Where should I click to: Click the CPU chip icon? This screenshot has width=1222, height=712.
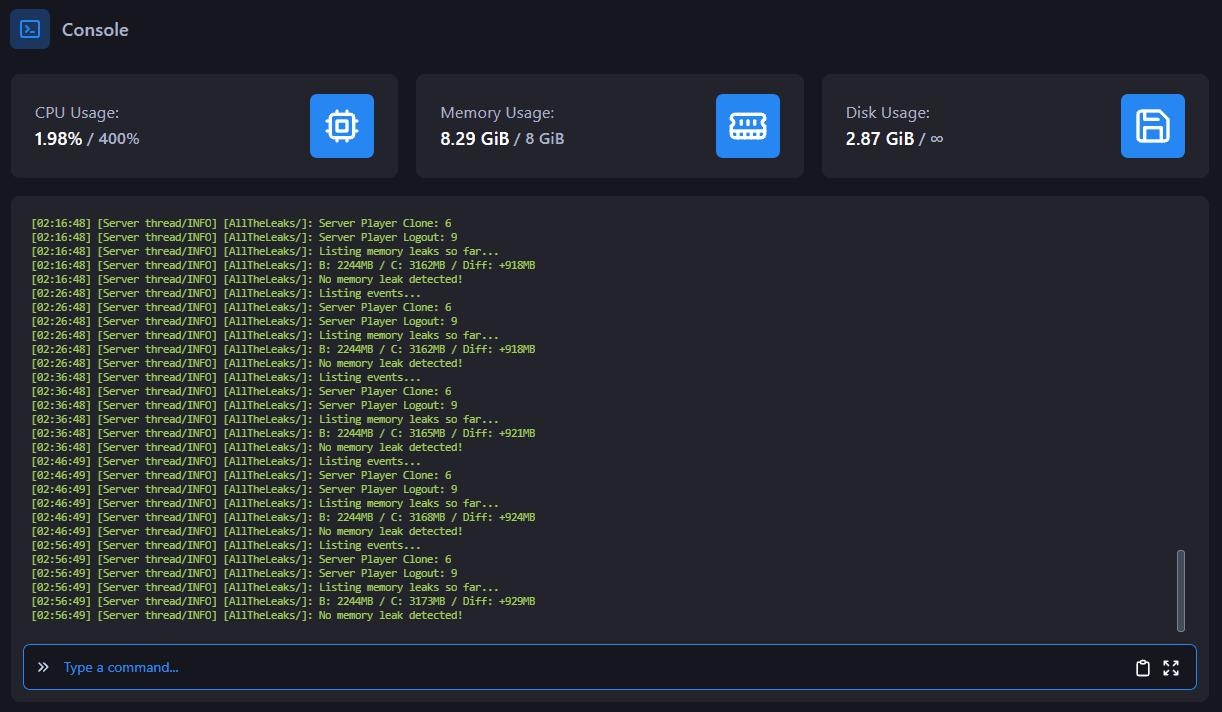[342, 126]
